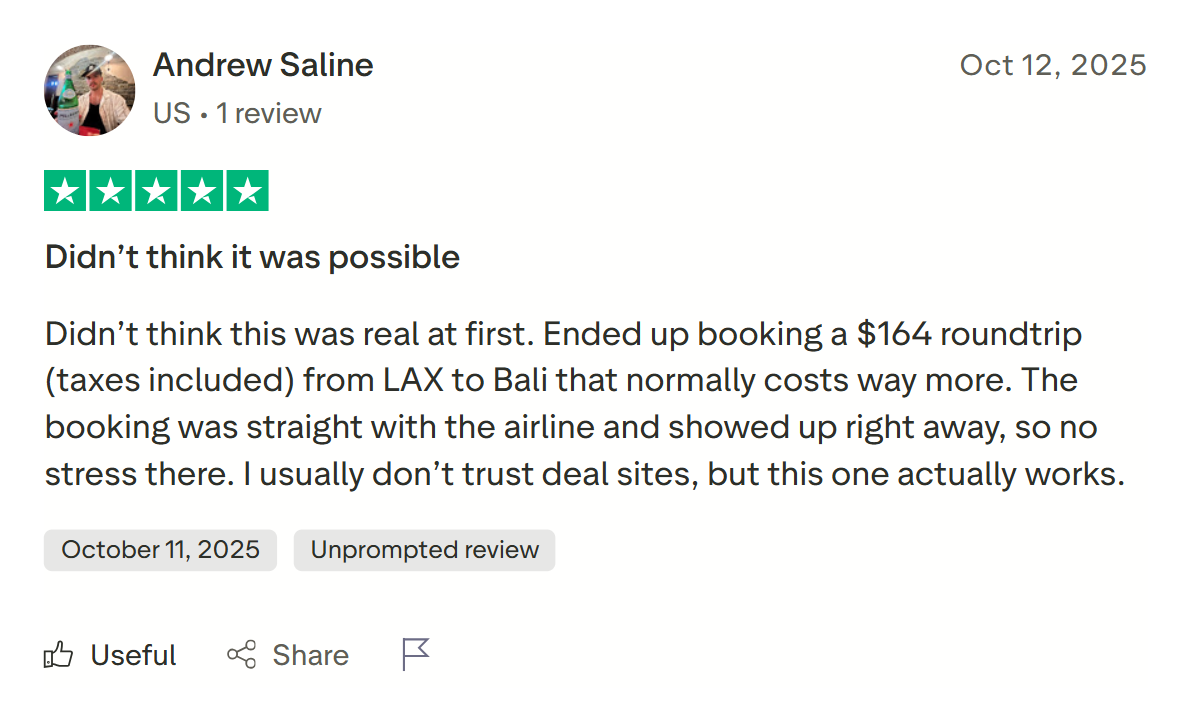This screenshot has height=725, width=1179.
Task: Click the "1 review" count text
Action: 269,113
